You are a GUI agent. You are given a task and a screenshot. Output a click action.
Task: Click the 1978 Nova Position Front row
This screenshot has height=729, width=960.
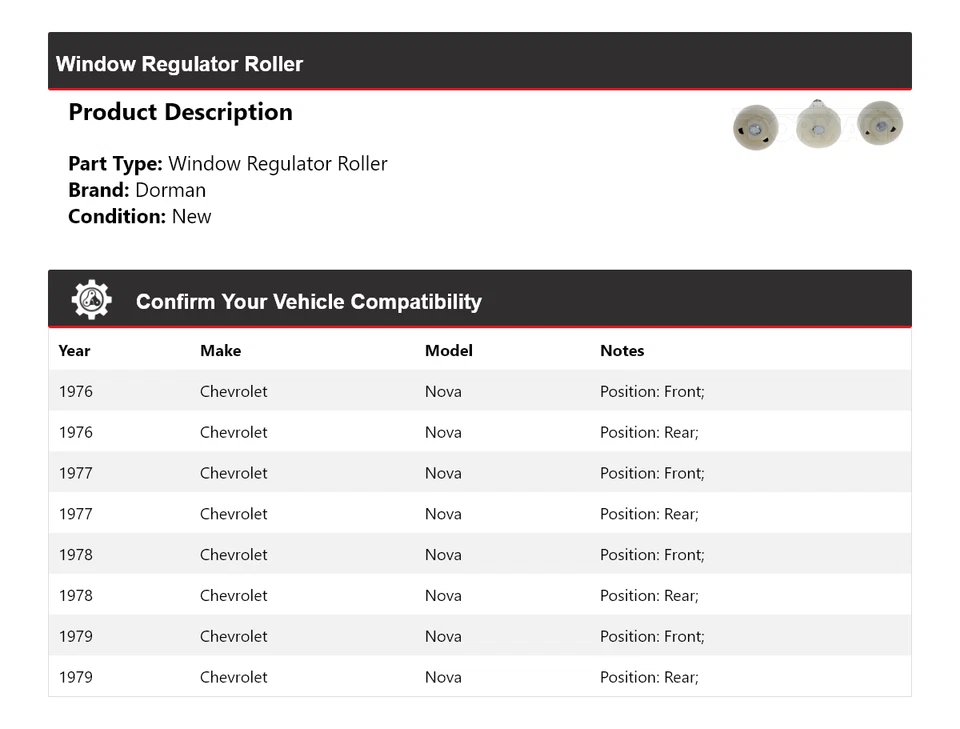479,555
